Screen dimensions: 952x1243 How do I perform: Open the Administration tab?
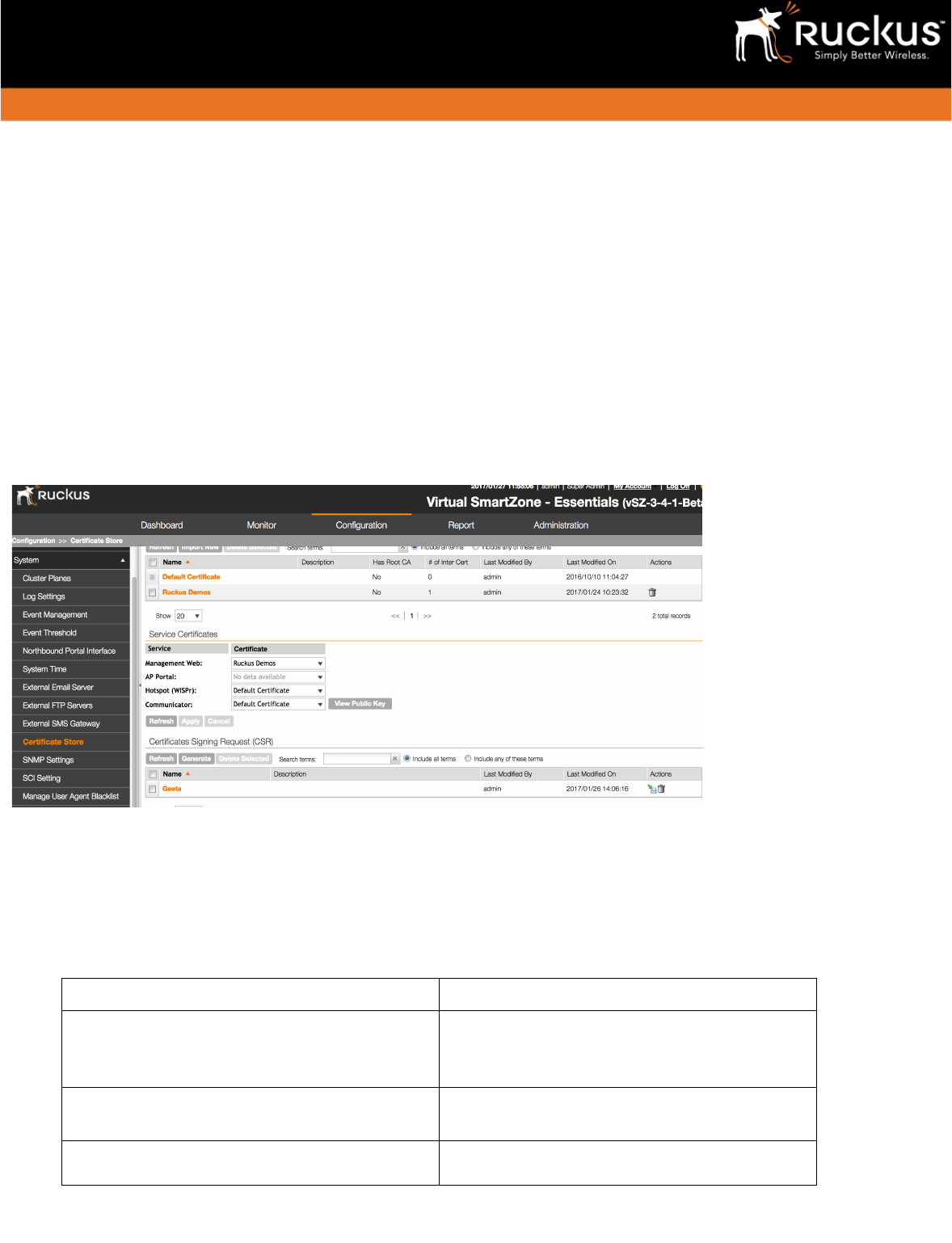pyautogui.click(x=561, y=525)
